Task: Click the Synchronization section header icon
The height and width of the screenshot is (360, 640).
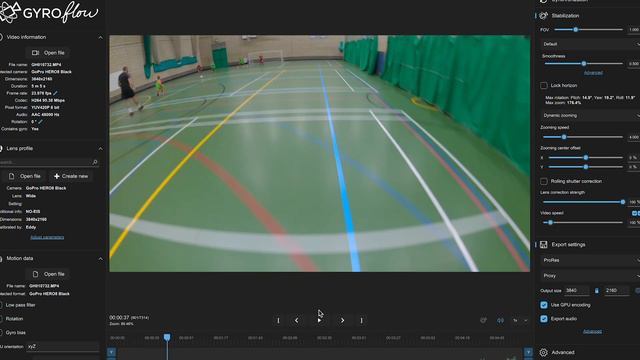Action: click(543, 1)
